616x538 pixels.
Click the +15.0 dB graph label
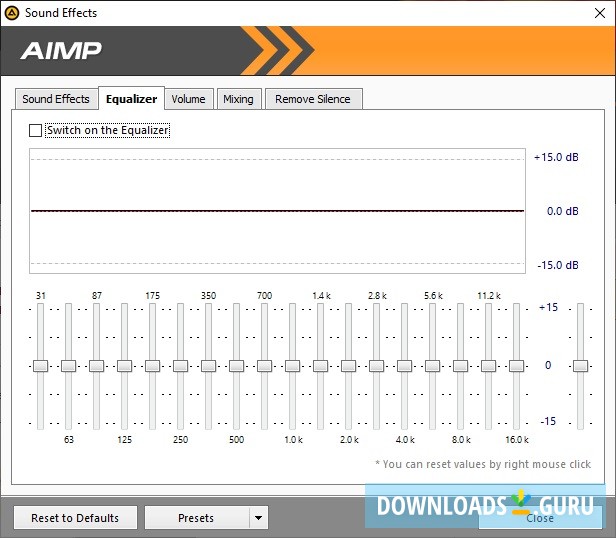(556, 157)
